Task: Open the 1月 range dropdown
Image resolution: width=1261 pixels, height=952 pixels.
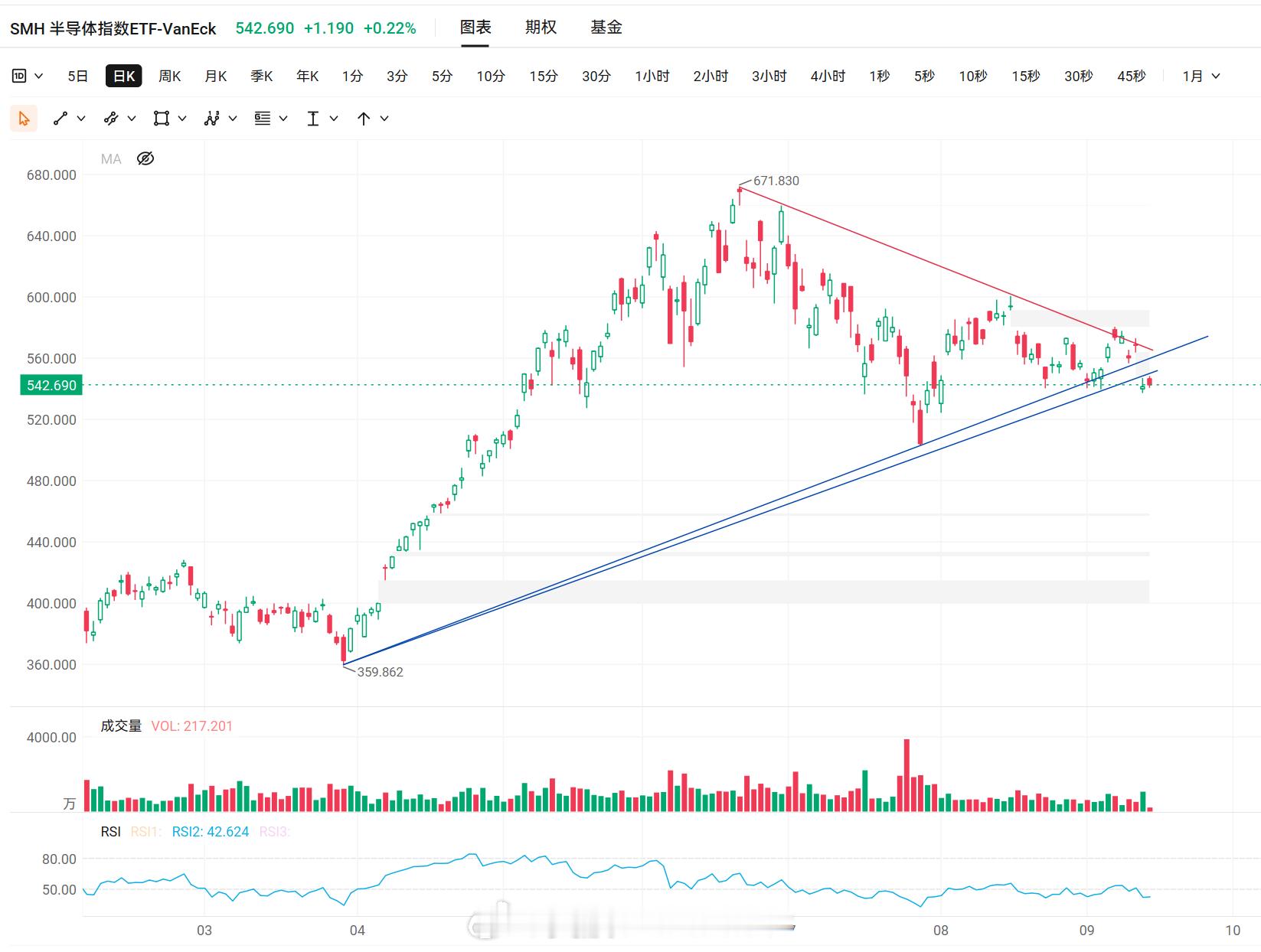Action: pyautogui.click(x=1201, y=76)
